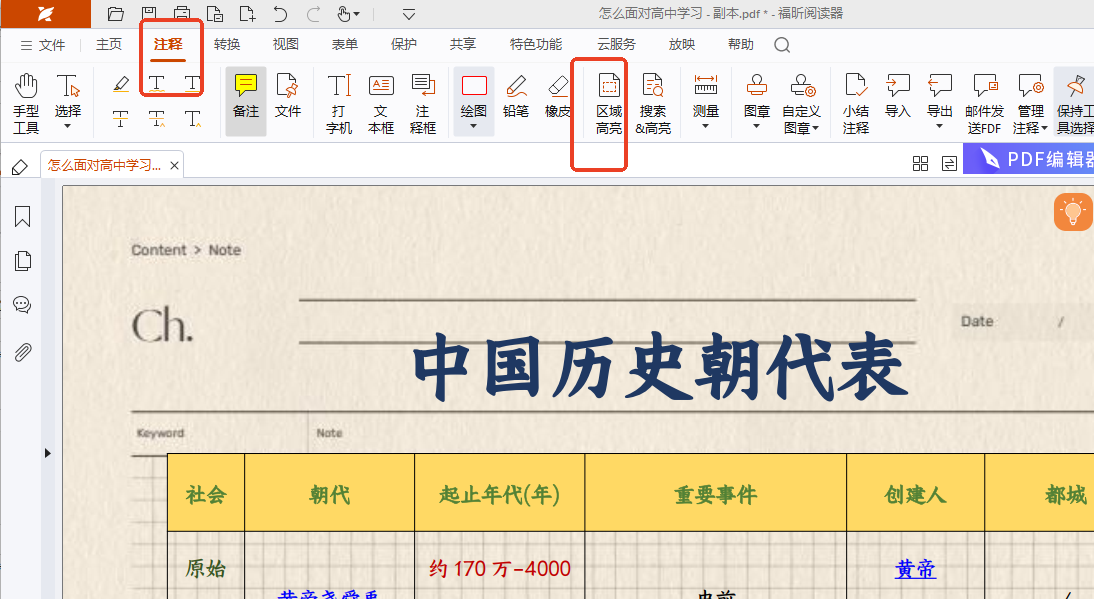Toggle 保持工具选择 keep tool selected

1075,103
